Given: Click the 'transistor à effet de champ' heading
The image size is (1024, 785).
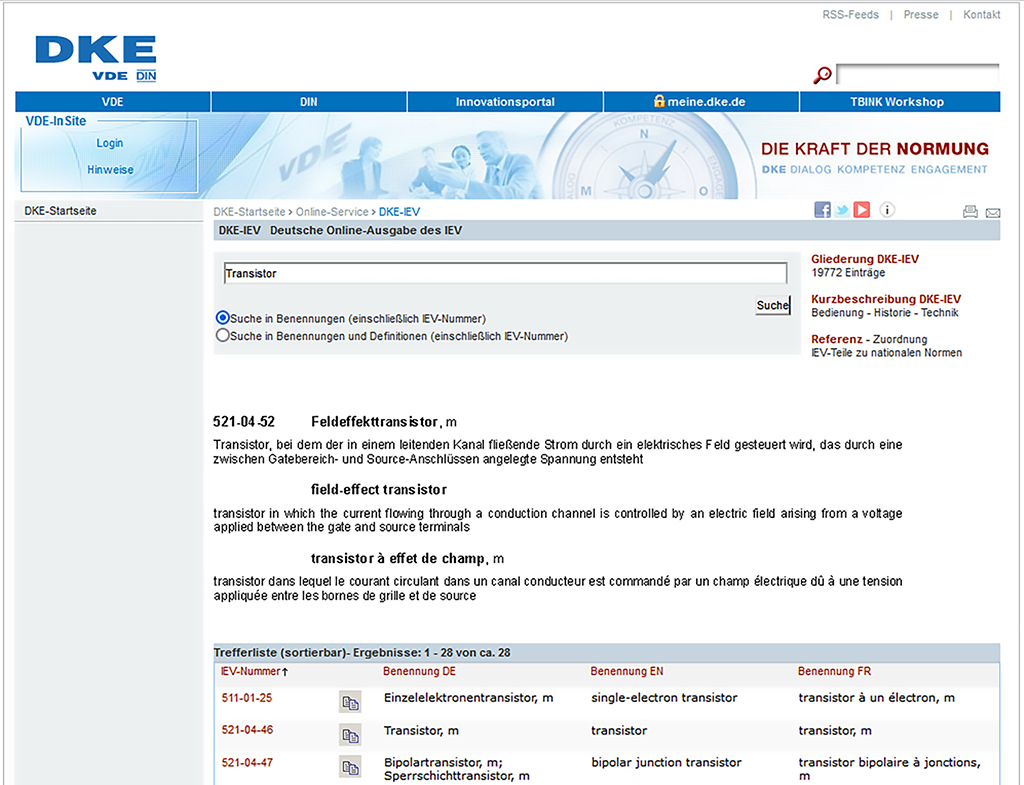Looking at the screenshot, I should coord(398,558).
